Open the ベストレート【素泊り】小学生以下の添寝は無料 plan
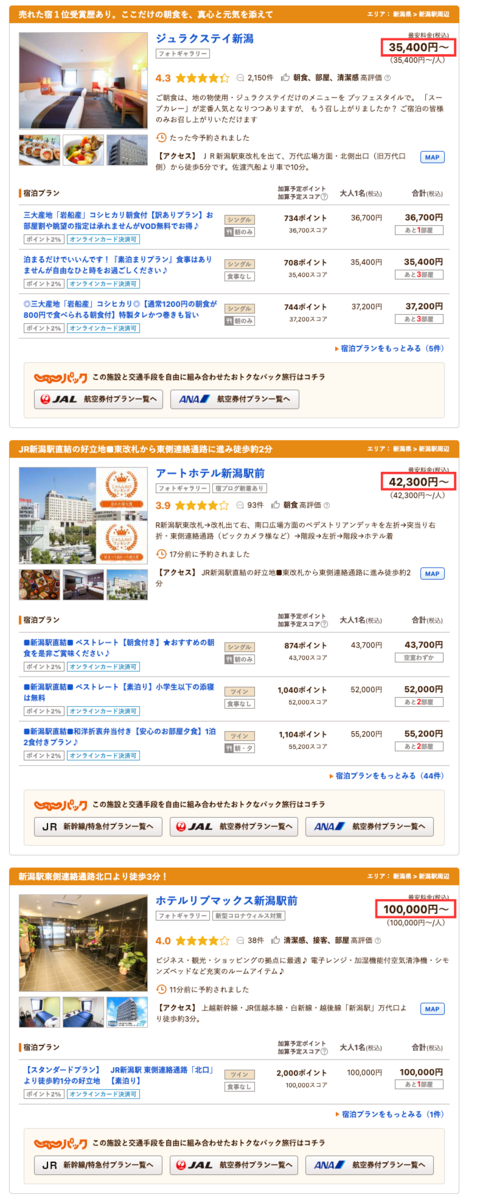The image size is (477, 1200). pyautogui.click(x=118, y=692)
